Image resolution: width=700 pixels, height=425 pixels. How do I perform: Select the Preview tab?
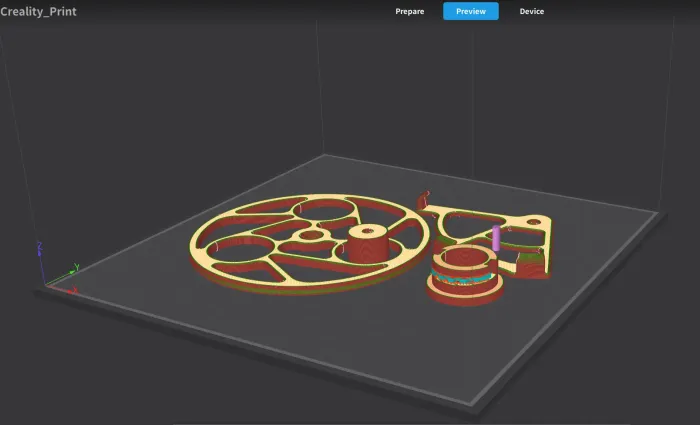(471, 11)
